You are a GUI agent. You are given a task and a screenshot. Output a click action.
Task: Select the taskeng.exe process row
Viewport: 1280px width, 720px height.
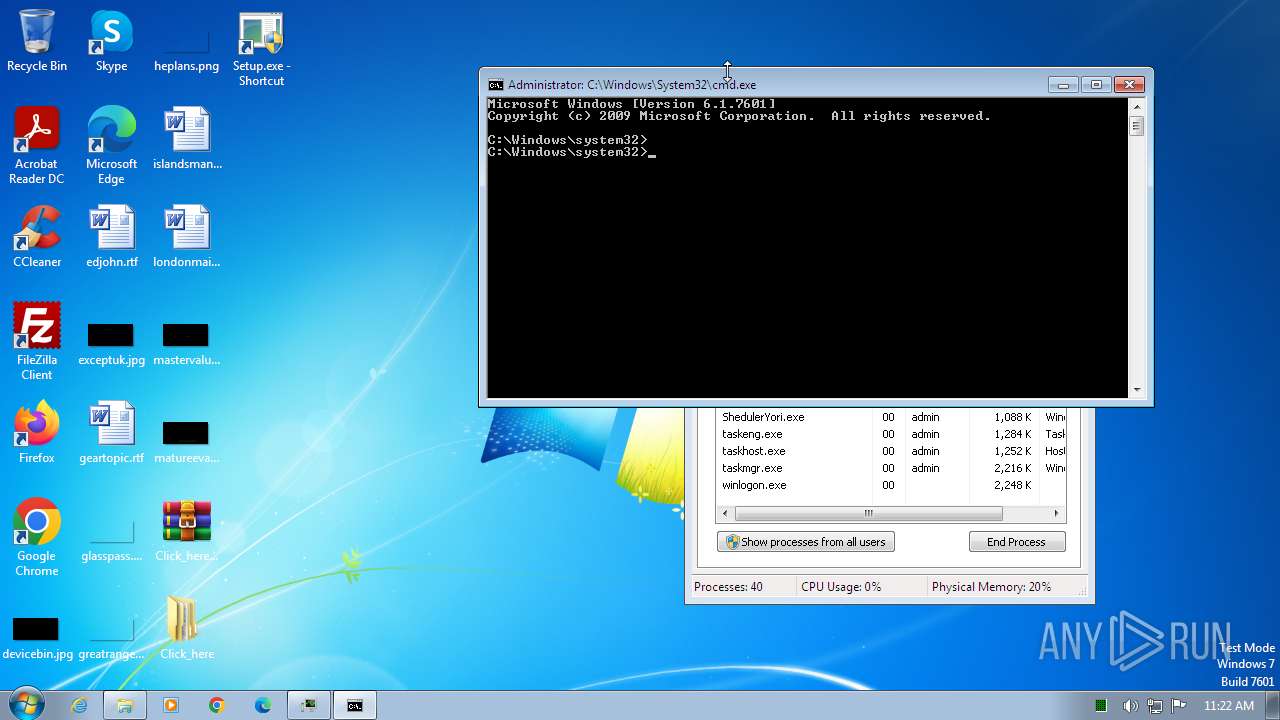tap(891, 434)
